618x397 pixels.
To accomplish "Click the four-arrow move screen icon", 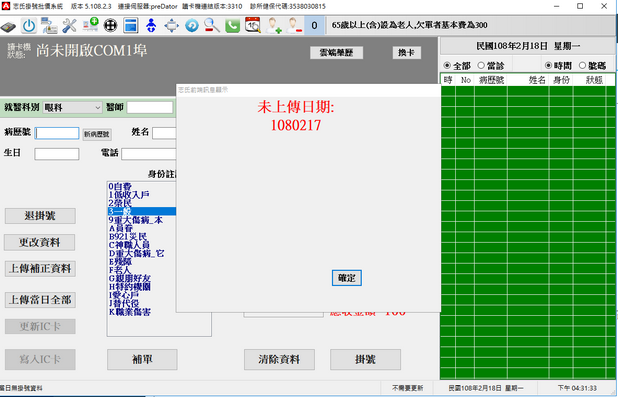I will pos(171,26).
